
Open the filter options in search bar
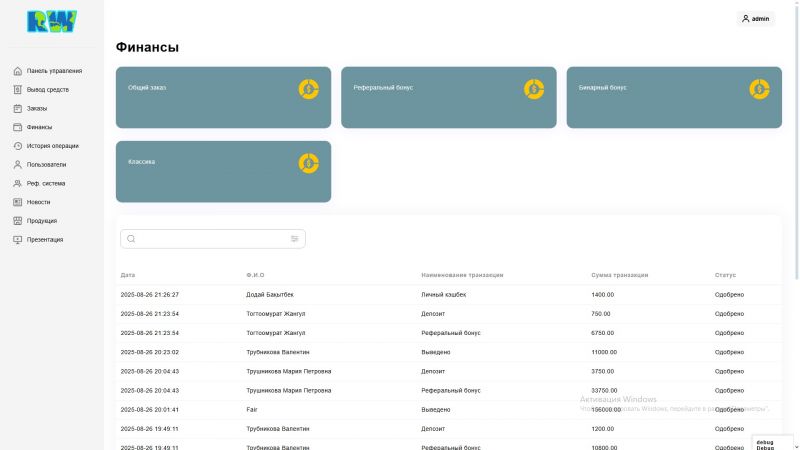295,239
